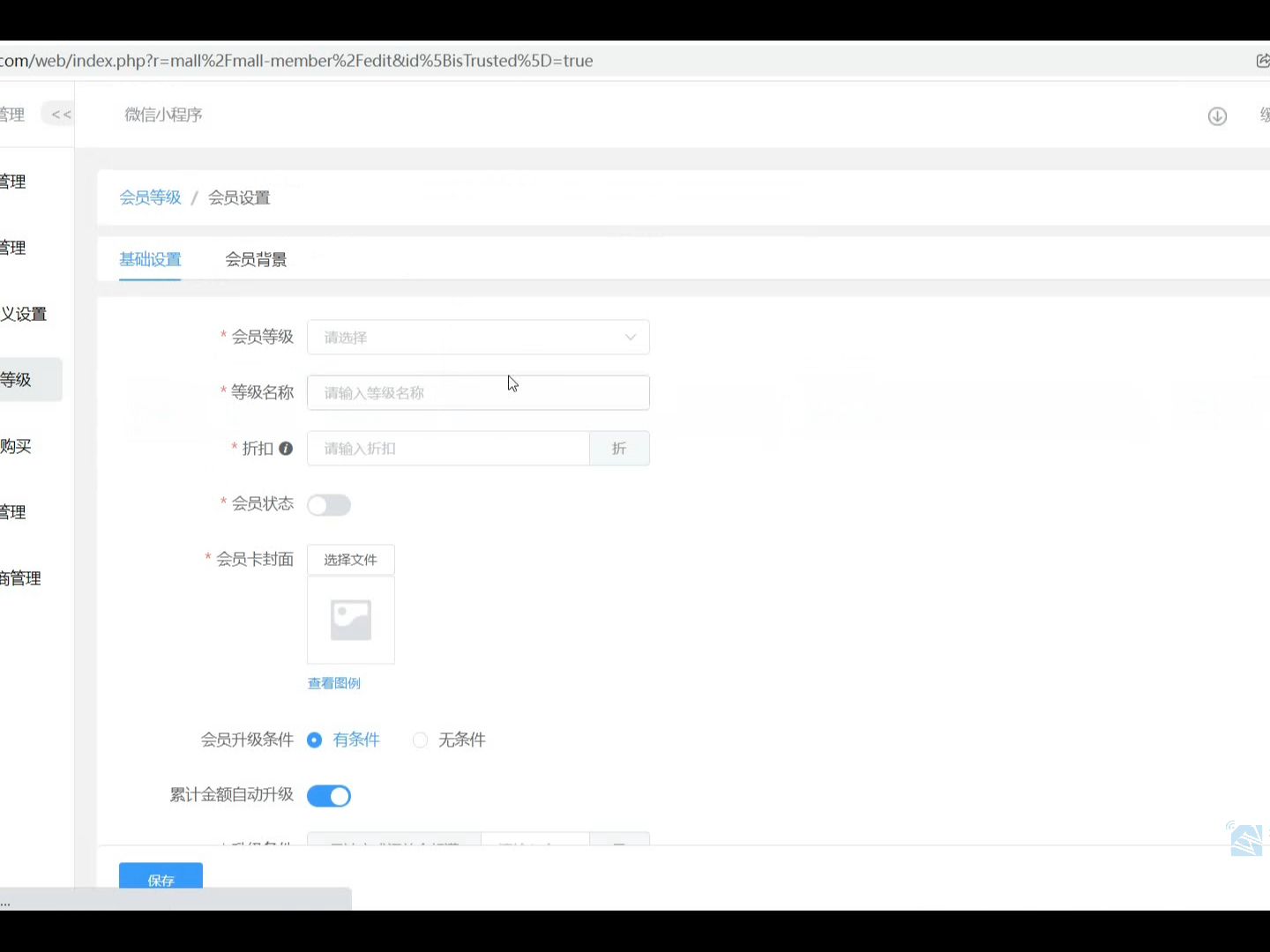Switch to the 会员背景 tab
Viewport: 1270px width, 952px height.
pyautogui.click(x=256, y=259)
